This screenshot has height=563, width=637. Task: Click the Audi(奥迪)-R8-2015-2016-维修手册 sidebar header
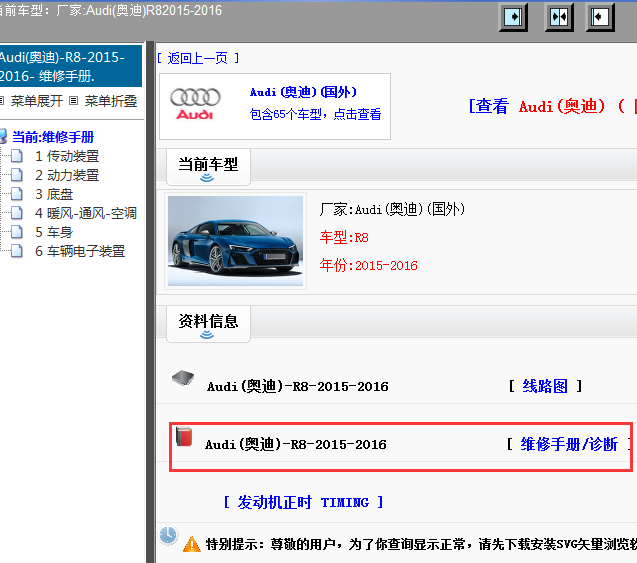71,66
